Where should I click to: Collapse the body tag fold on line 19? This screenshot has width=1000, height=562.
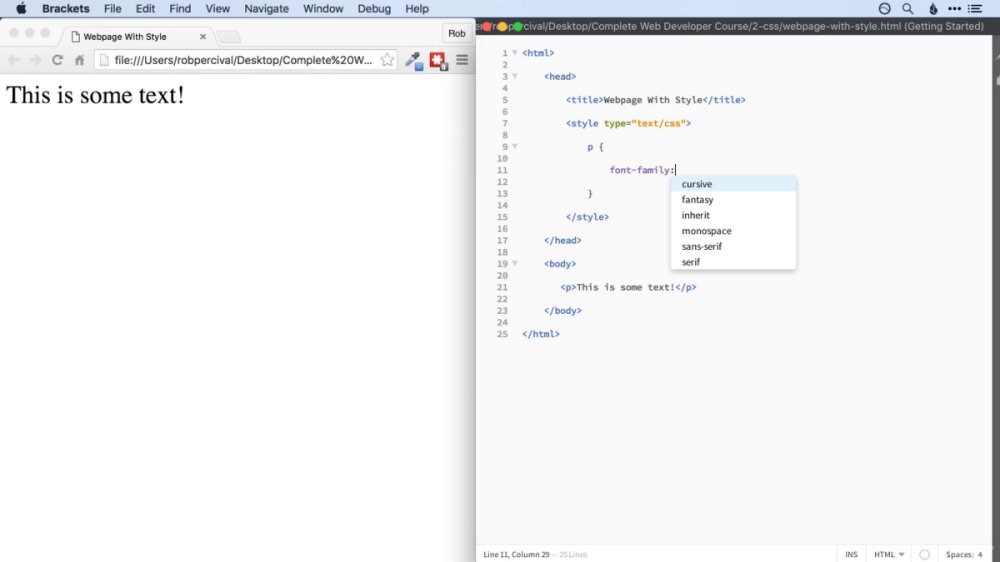[x=515, y=263]
